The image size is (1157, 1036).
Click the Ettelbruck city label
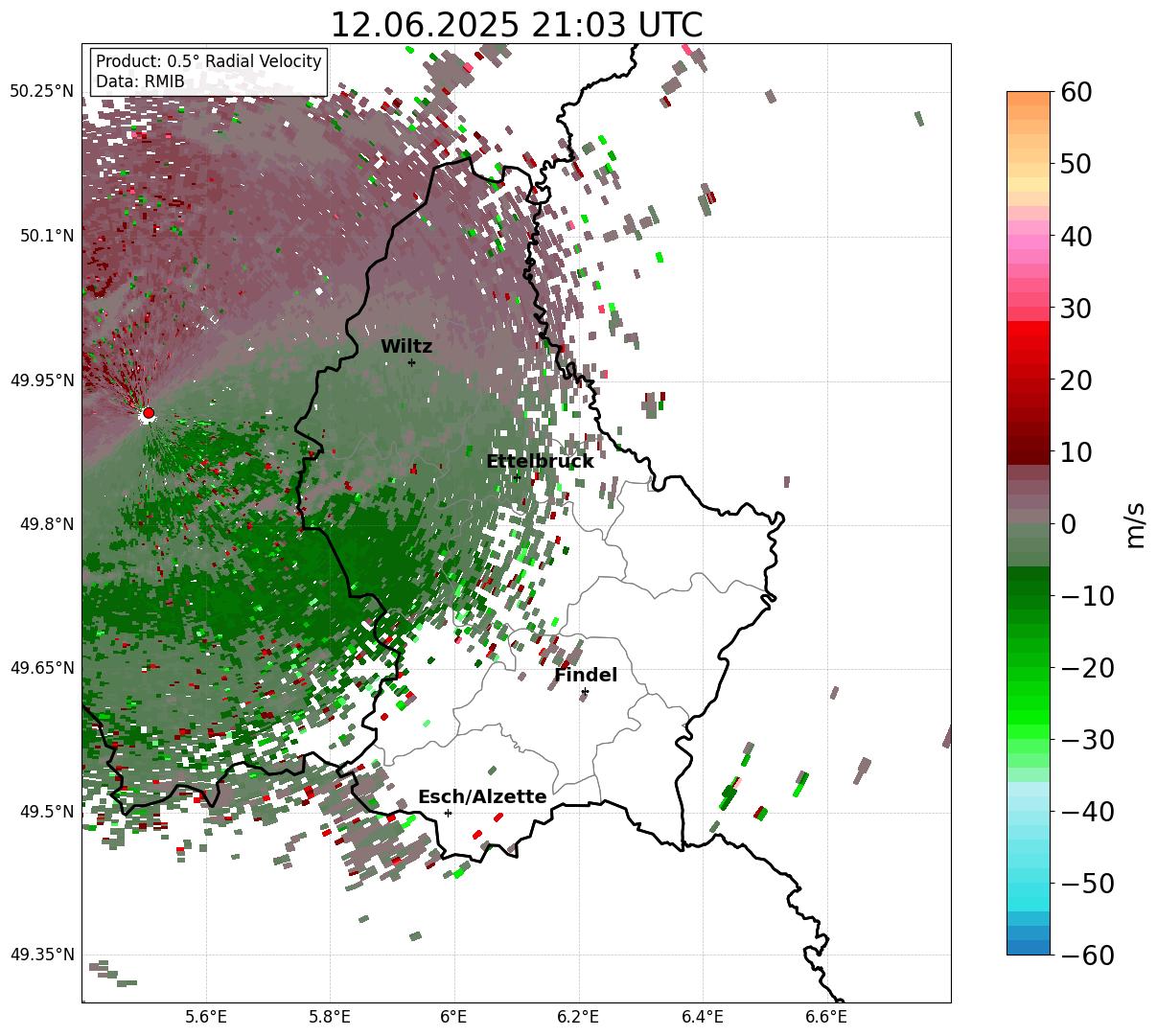540,462
